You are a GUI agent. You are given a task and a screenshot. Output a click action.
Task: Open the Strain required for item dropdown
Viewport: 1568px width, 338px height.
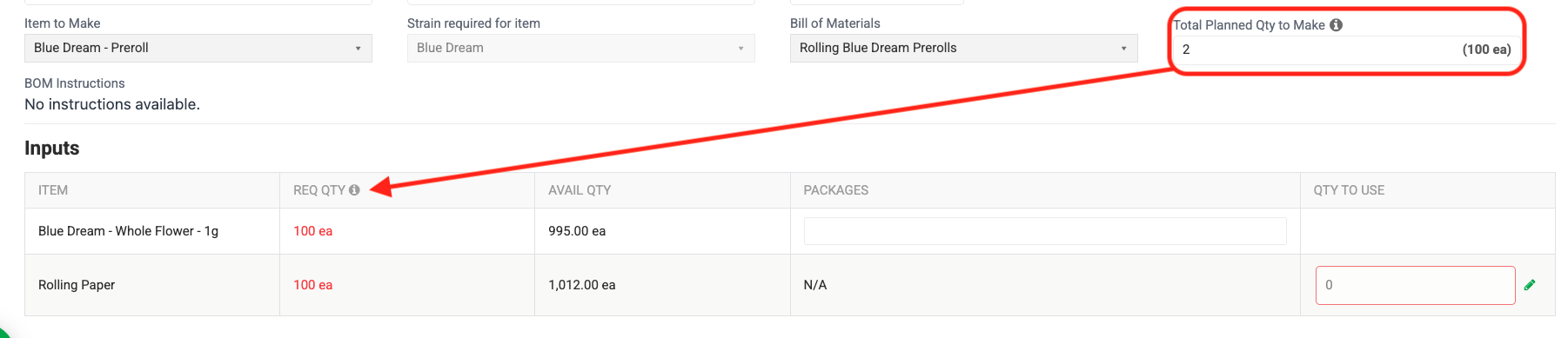point(581,49)
